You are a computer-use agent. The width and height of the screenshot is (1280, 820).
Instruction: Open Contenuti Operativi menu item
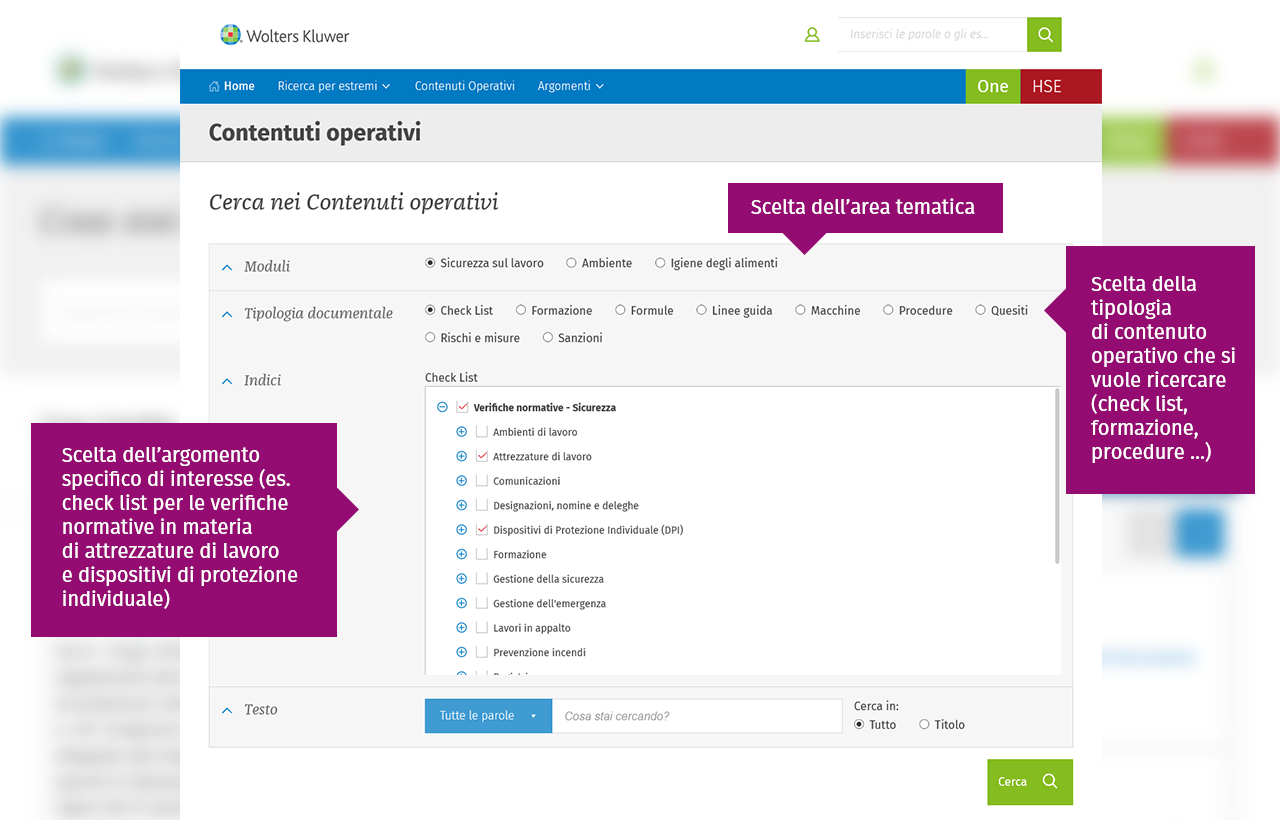click(465, 86)
